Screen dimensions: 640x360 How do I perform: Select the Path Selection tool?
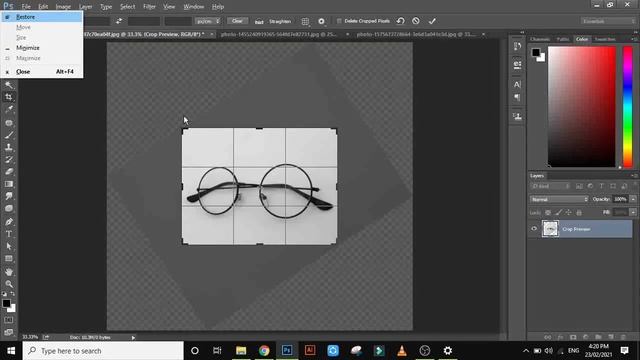click(9, 246)
